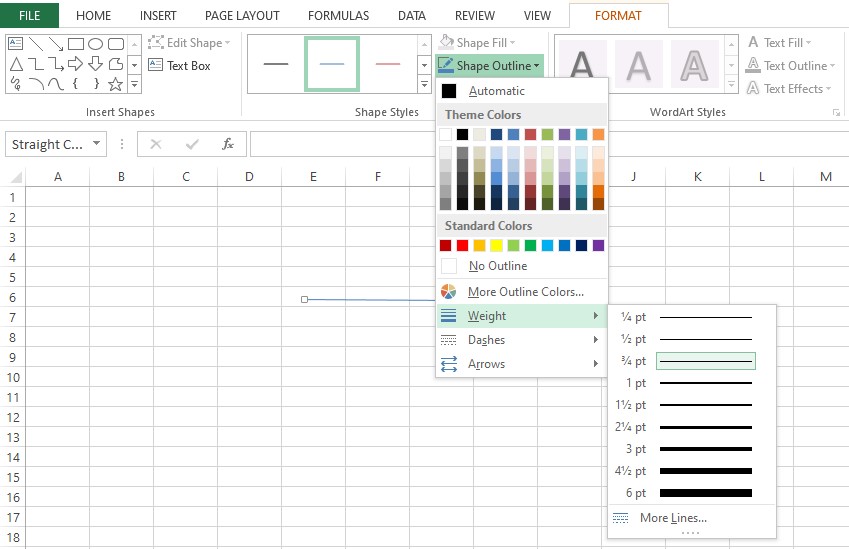Select 1 pt line weight
Viewport: 849px width, 549px height.
point(691,383)
